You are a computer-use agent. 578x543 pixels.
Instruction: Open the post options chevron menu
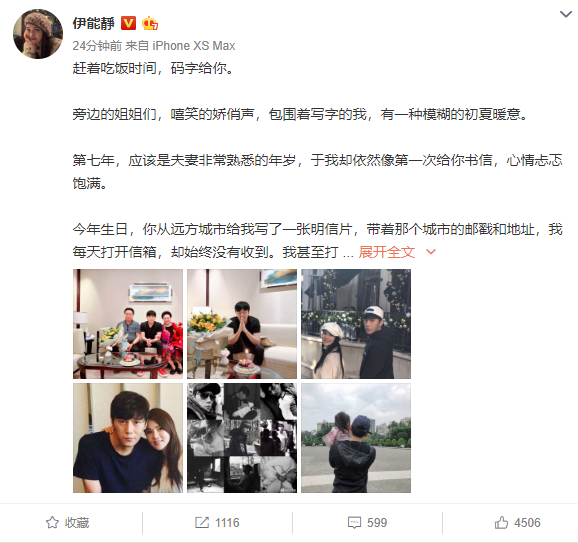tap(565, 14)
